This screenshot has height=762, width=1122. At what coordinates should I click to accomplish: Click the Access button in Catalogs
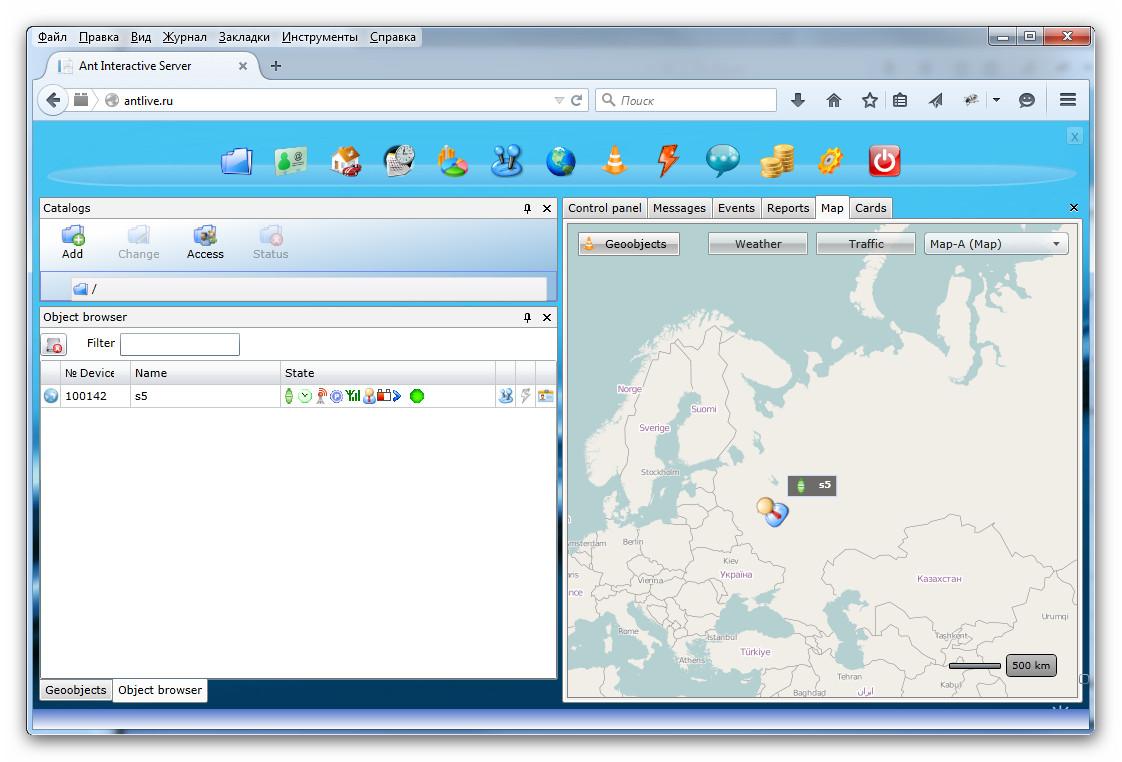[x=205, y=242]
